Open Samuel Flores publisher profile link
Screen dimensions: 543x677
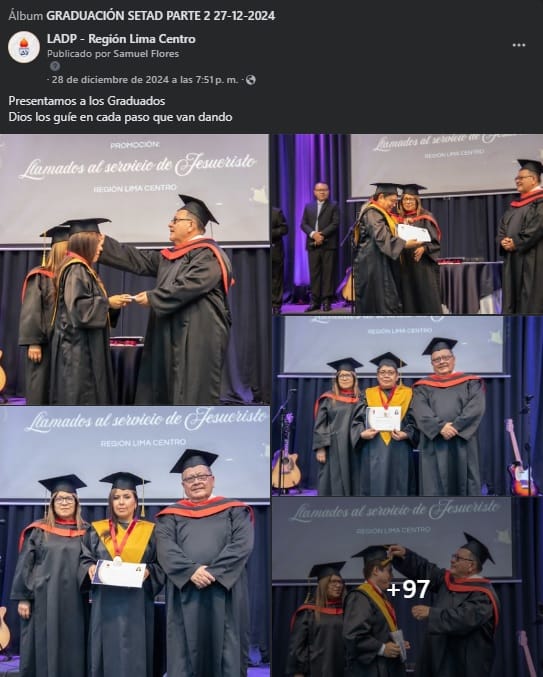146,54
